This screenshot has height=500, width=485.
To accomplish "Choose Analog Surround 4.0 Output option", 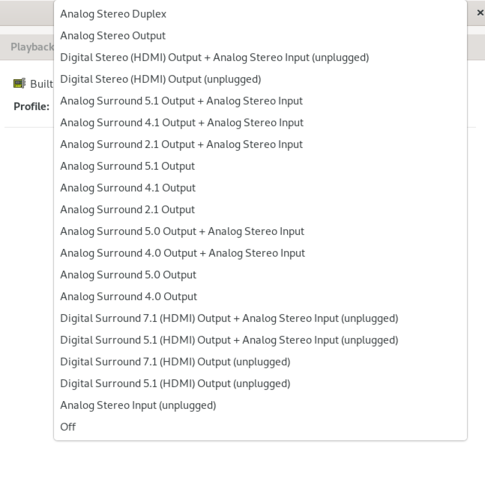I will [x=260, y=297].
